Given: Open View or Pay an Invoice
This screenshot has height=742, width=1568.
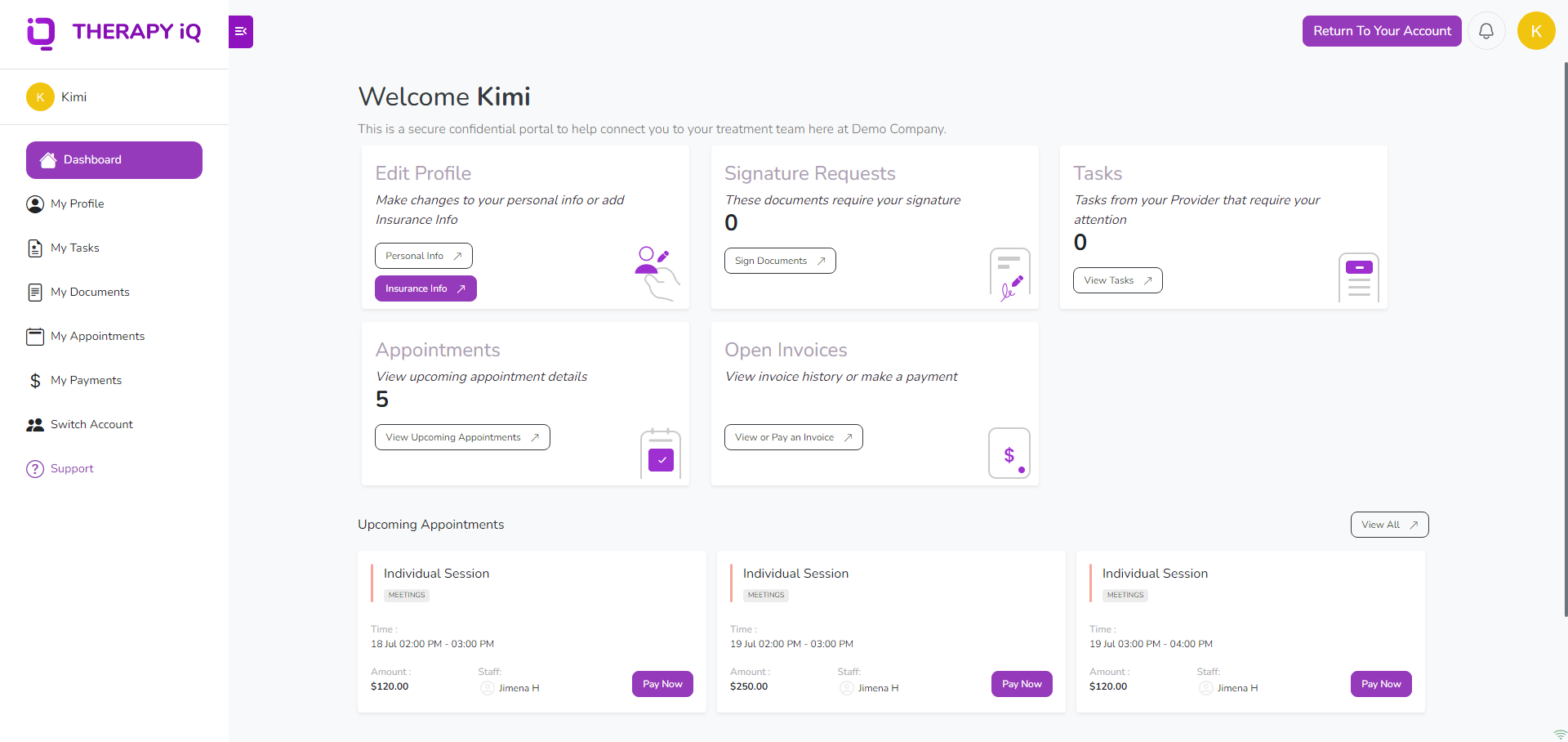Looking at the screenshot, I should coord(793,437).
